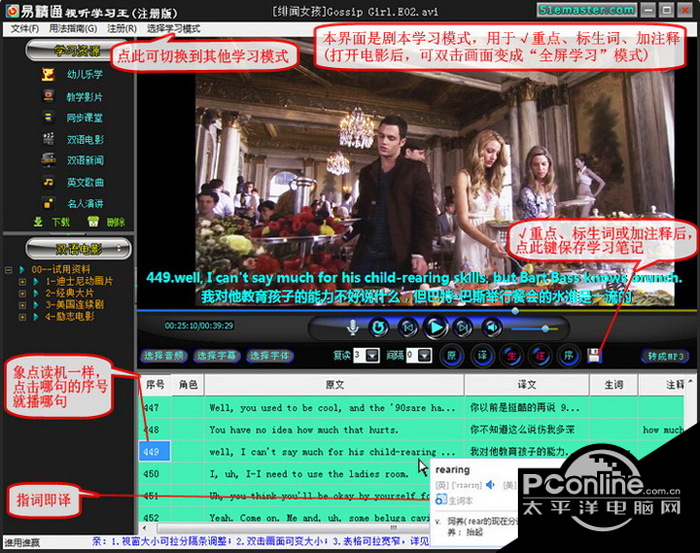Open the 间隔 interval dropdown
The image size is (700, 553).
tap(425, 356)
